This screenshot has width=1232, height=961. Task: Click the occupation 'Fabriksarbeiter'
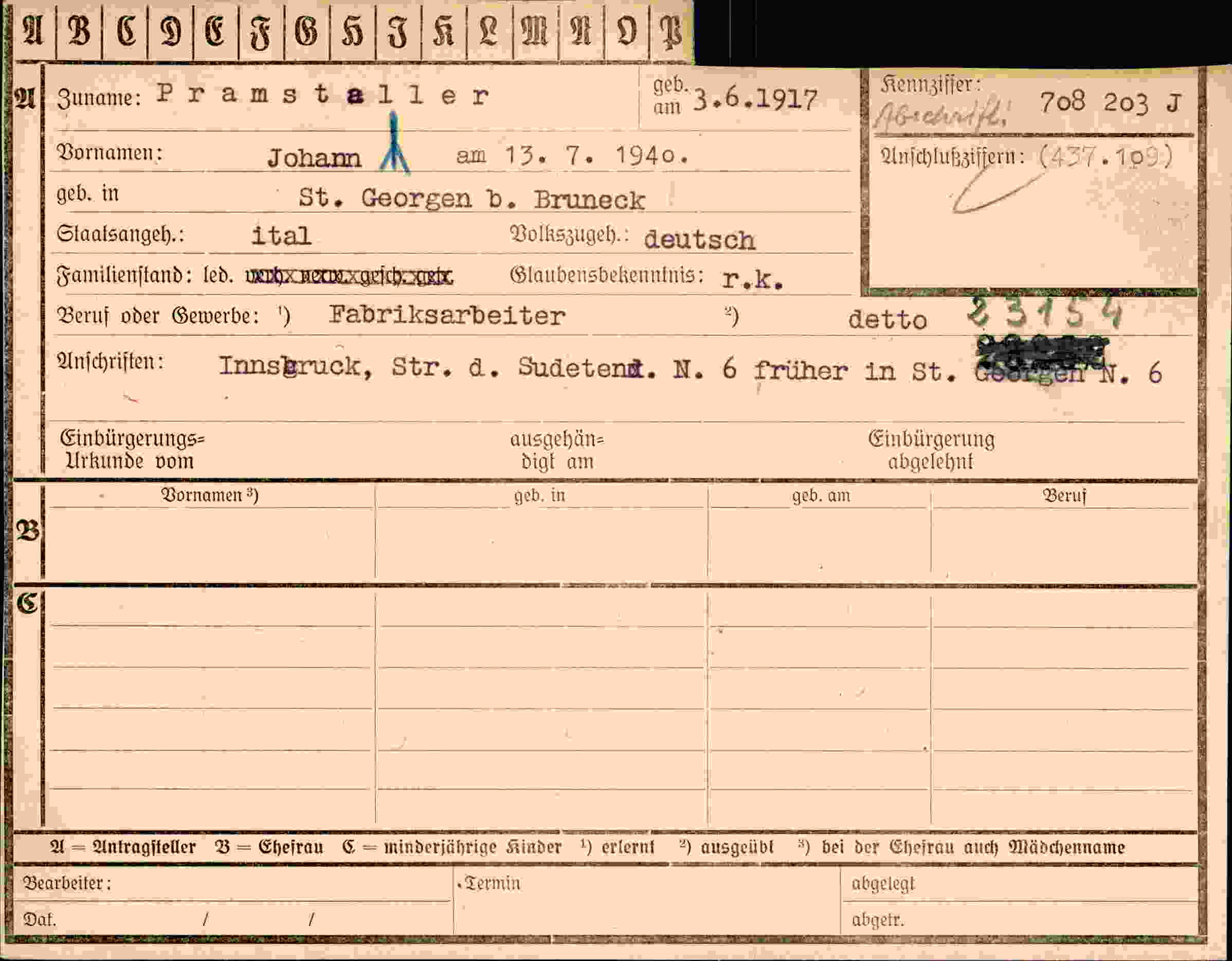coord(447,315)
